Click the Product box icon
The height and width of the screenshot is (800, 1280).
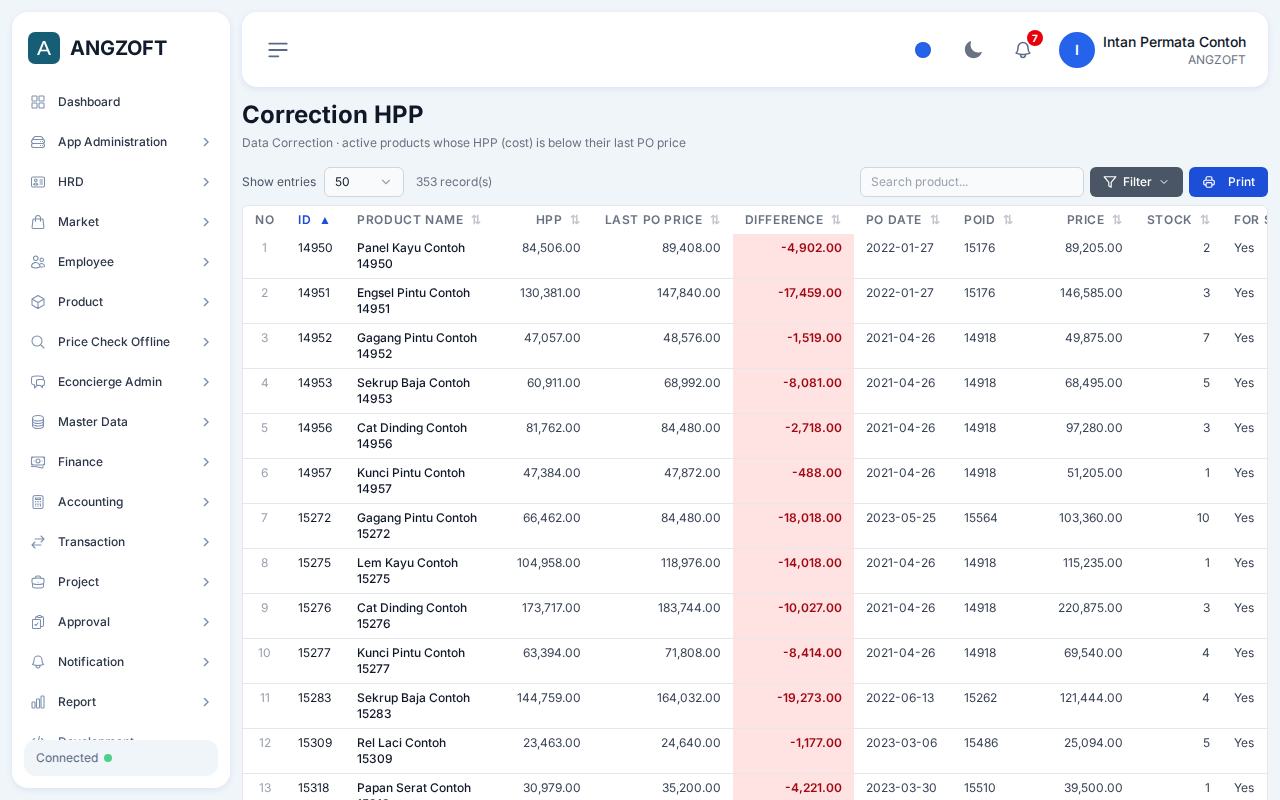point(38,302)
